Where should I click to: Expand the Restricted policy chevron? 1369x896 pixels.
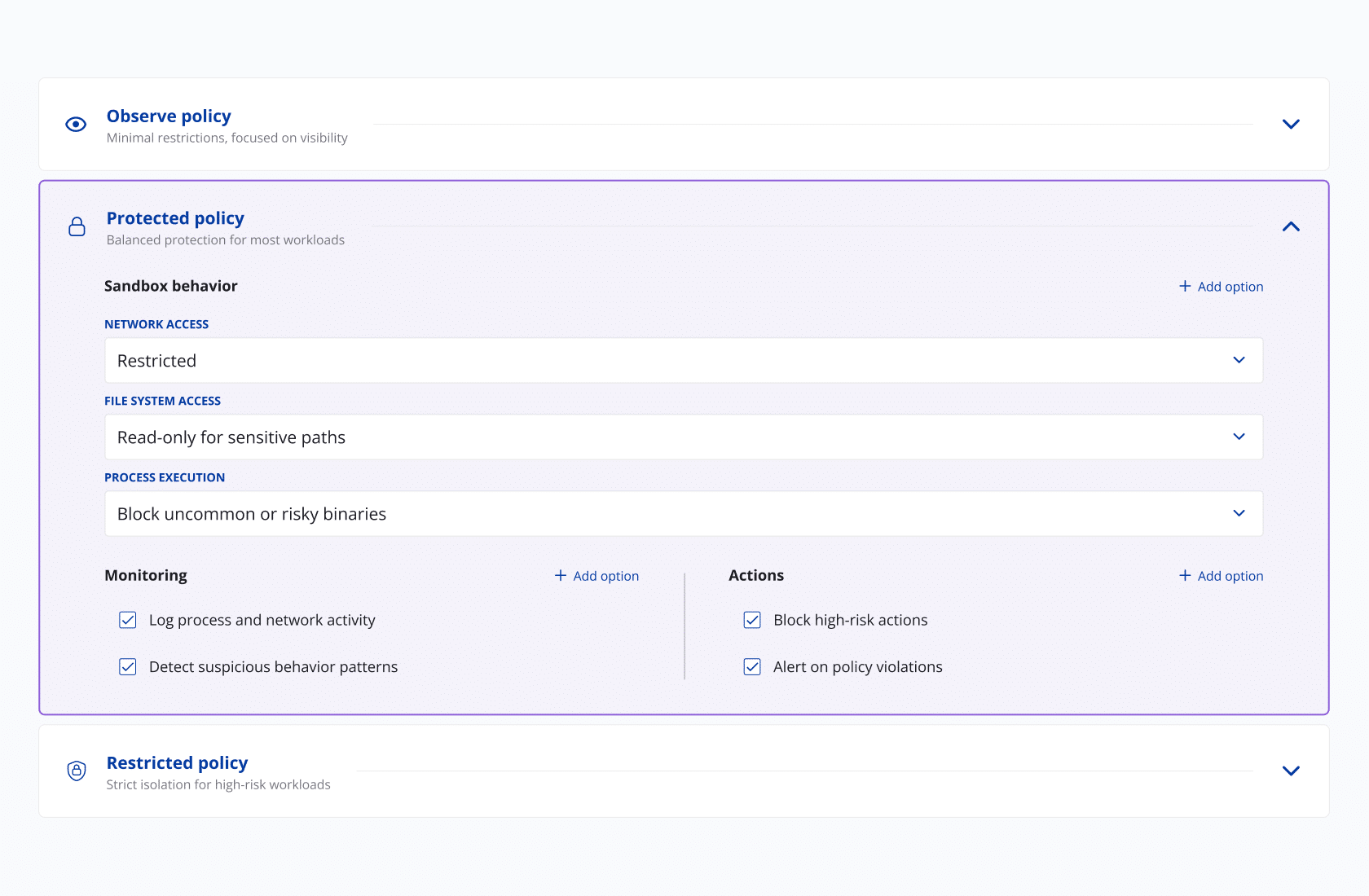1291,771
